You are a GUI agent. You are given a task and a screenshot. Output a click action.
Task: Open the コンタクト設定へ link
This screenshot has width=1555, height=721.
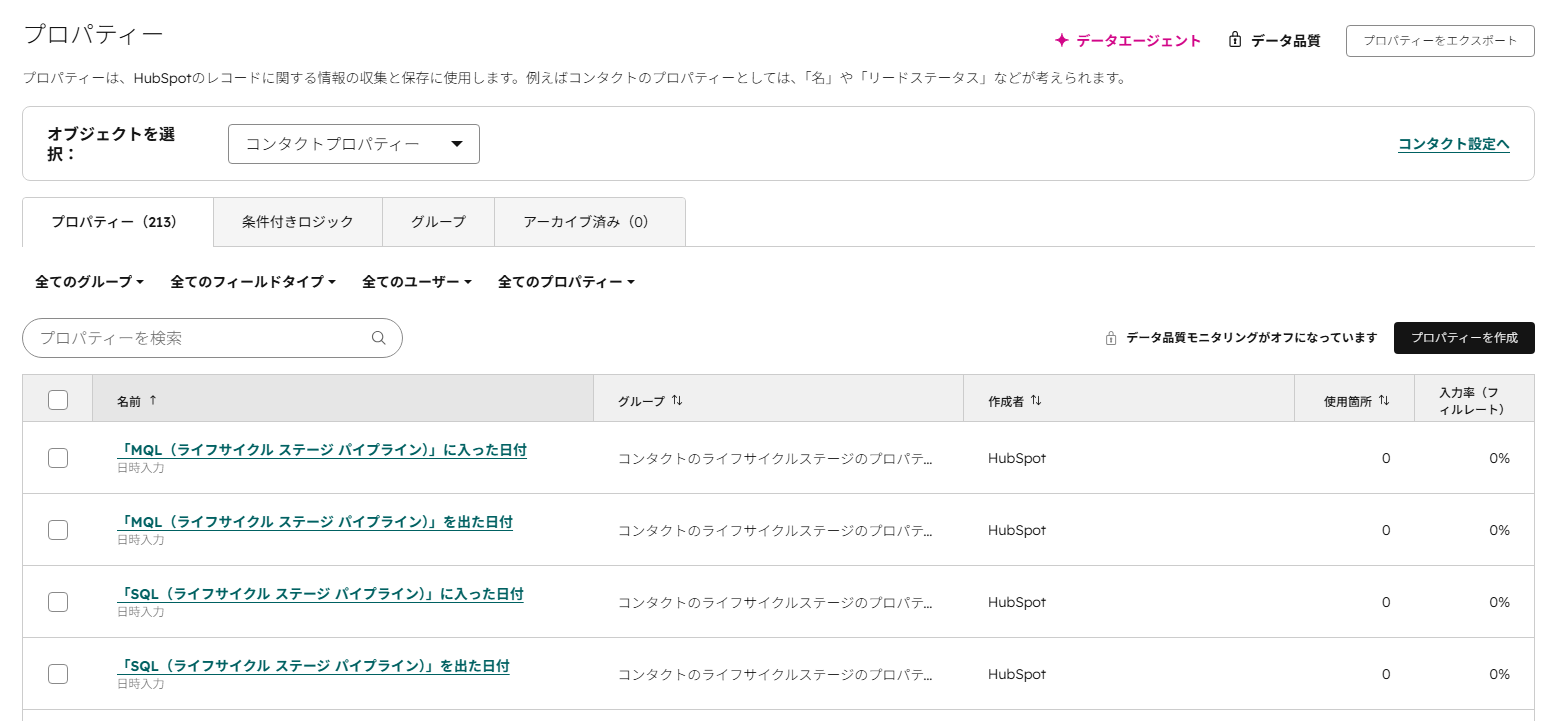click(x=1454, y=144)
